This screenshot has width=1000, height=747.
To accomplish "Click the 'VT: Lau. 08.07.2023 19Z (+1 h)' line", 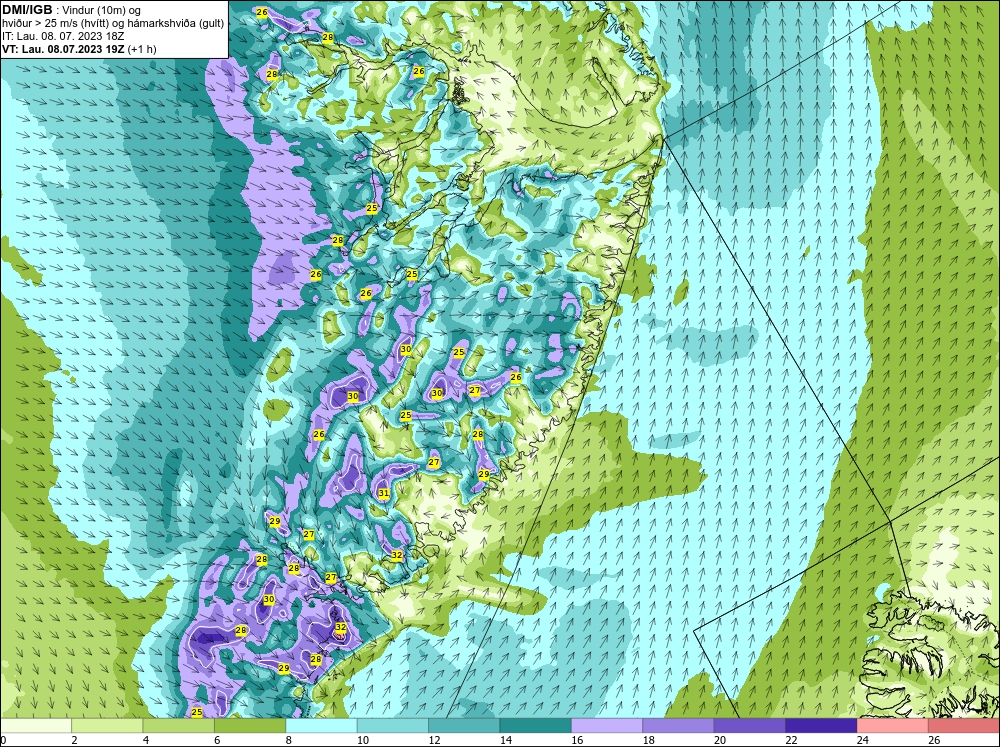I will point(79,49).
